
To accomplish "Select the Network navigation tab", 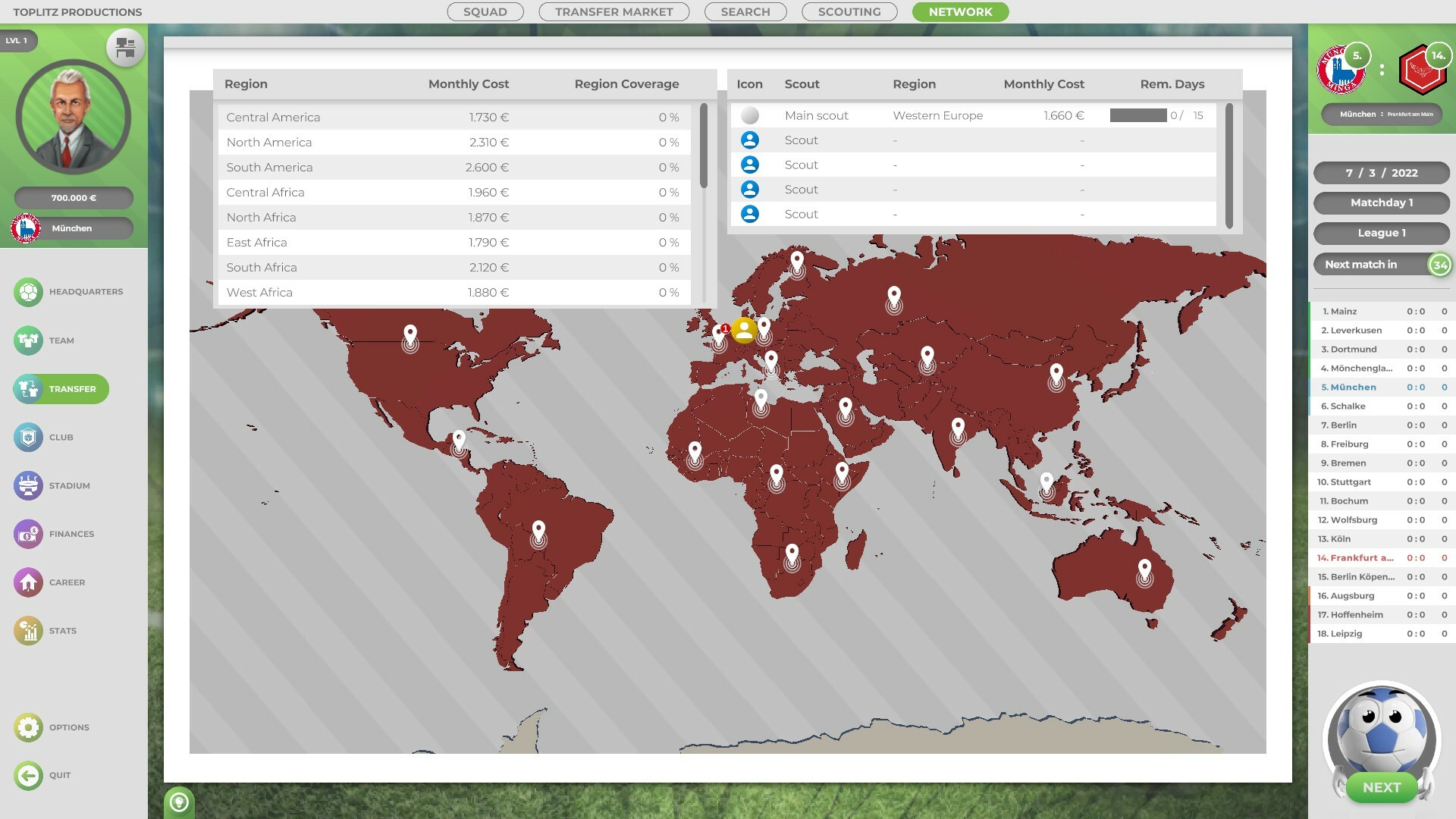I will [x=959, y=11].
